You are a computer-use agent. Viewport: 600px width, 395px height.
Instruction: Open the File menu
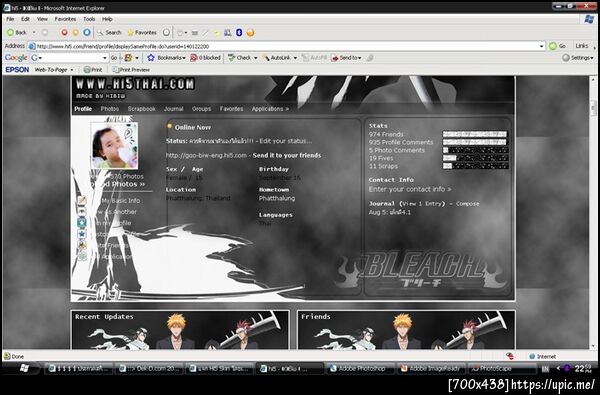pos(10,19)
